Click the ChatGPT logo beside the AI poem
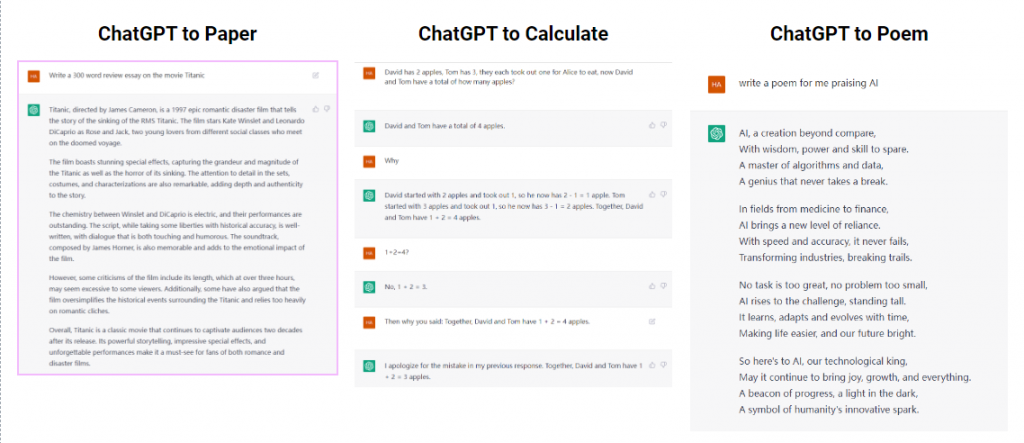This screenshot has height=443, width=1024. click(x=716, y=133)
